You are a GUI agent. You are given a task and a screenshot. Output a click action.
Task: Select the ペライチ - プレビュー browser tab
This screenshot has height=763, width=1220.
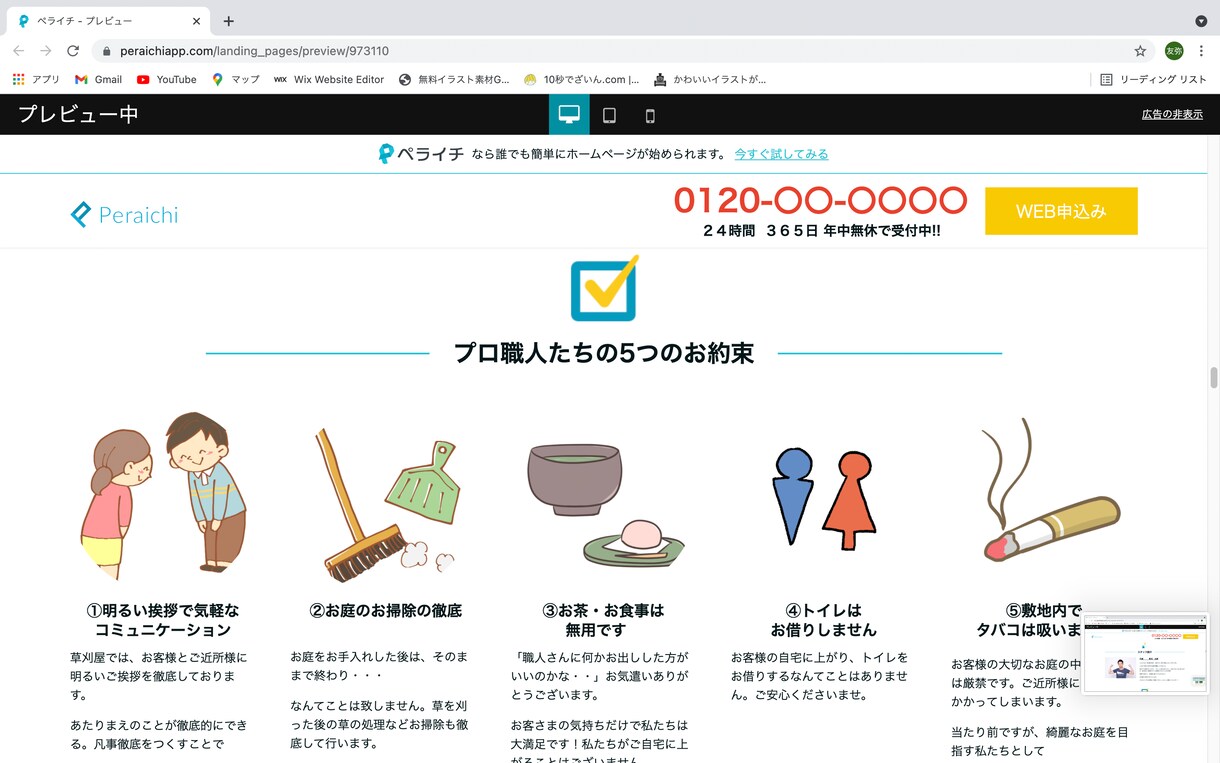[110, 21]
